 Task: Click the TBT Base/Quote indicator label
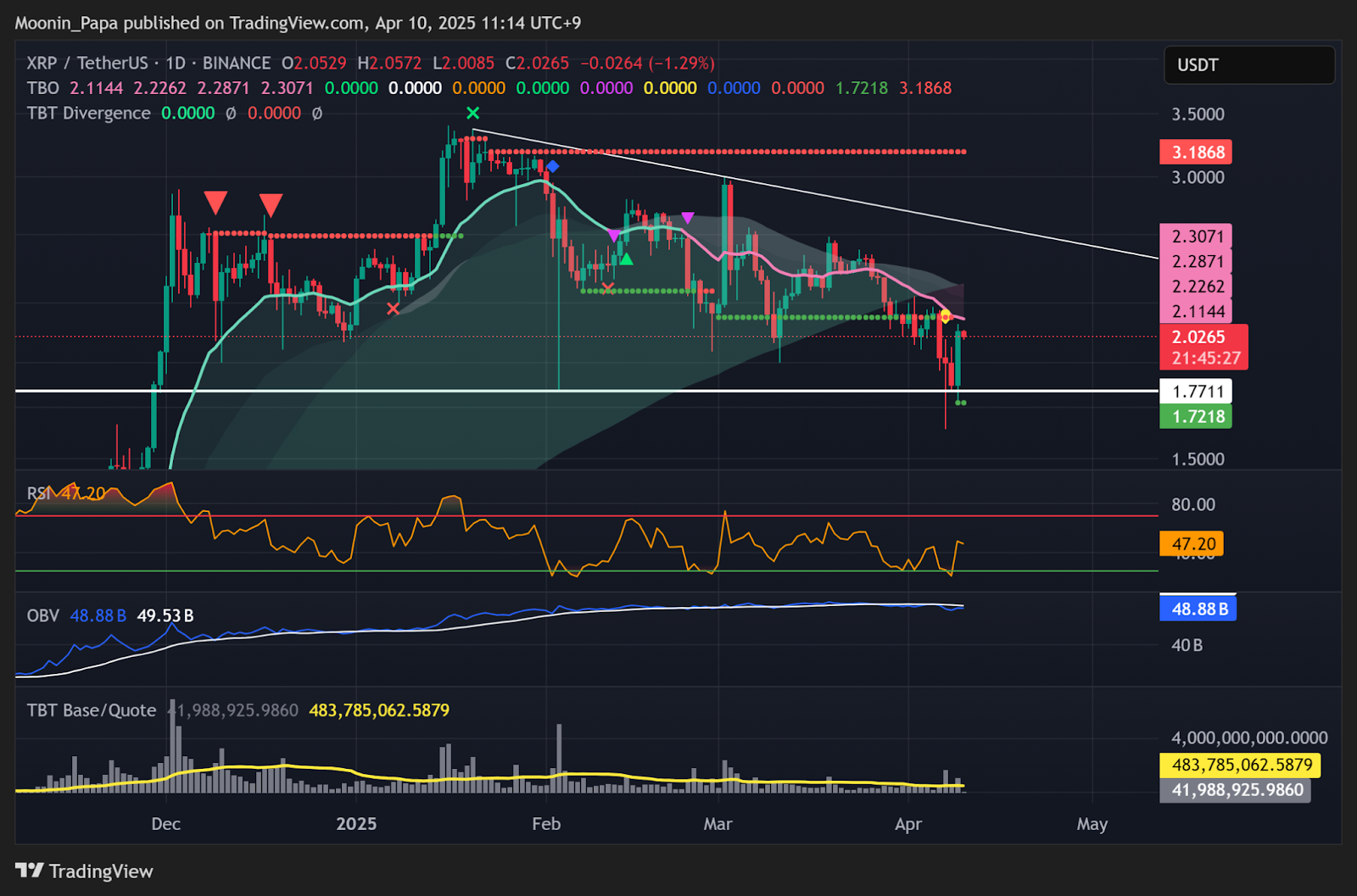92,710
